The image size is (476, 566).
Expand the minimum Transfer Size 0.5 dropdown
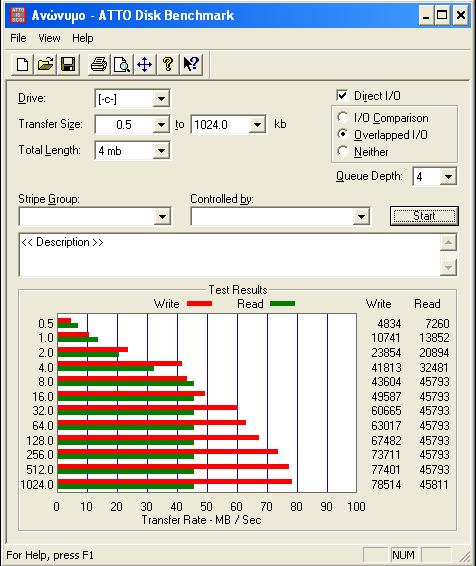tap(161, 125)
